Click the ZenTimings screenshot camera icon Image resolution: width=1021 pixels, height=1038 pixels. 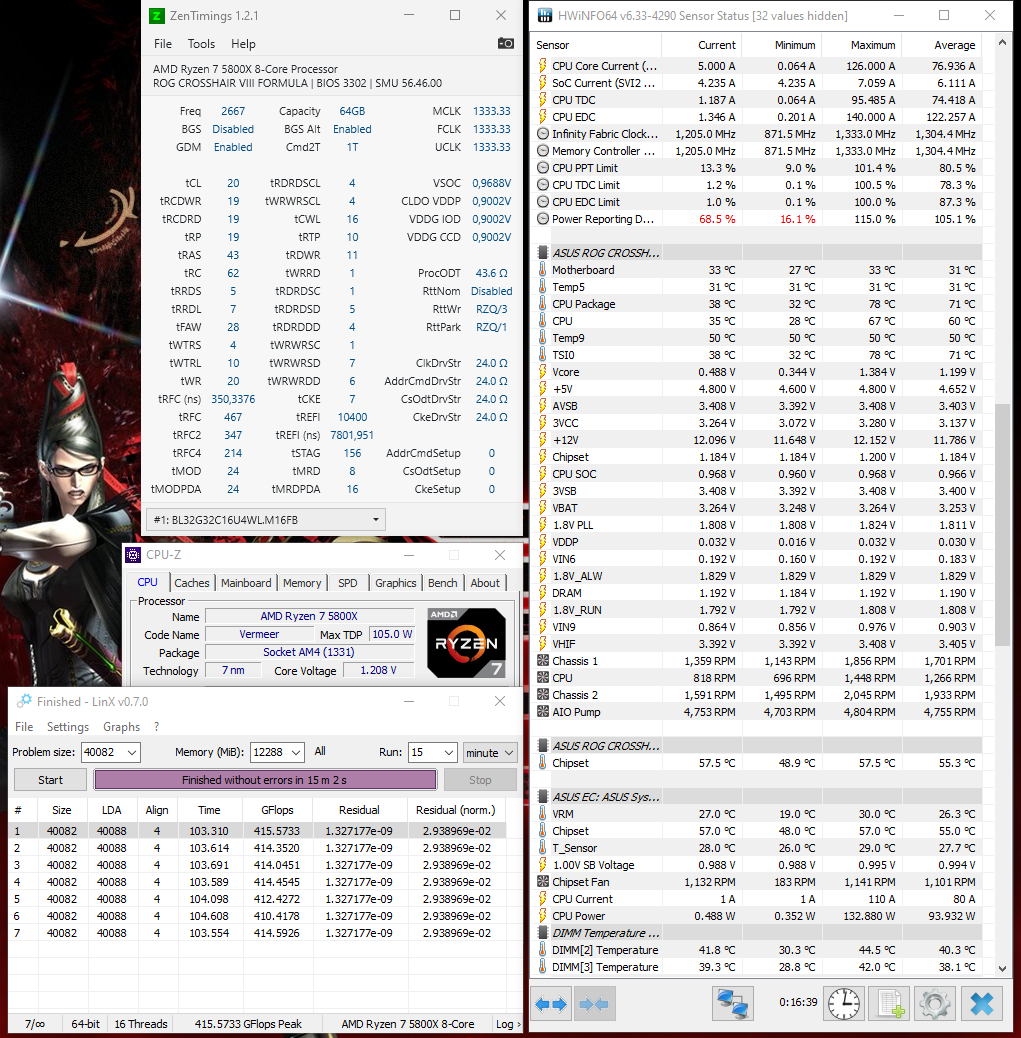coord(505,43)
